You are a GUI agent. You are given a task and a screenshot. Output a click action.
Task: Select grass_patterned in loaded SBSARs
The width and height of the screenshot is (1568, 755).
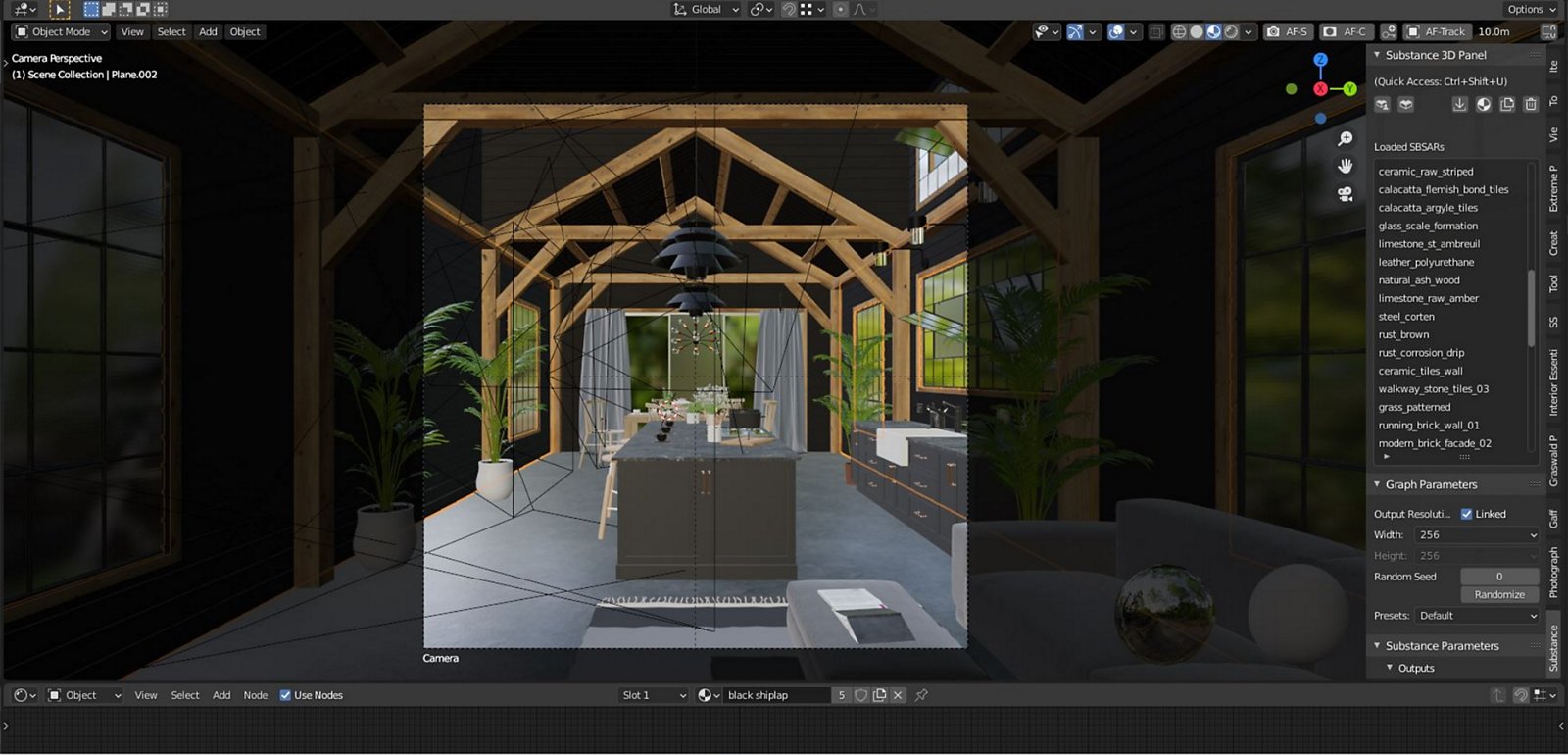[1450, 407]
